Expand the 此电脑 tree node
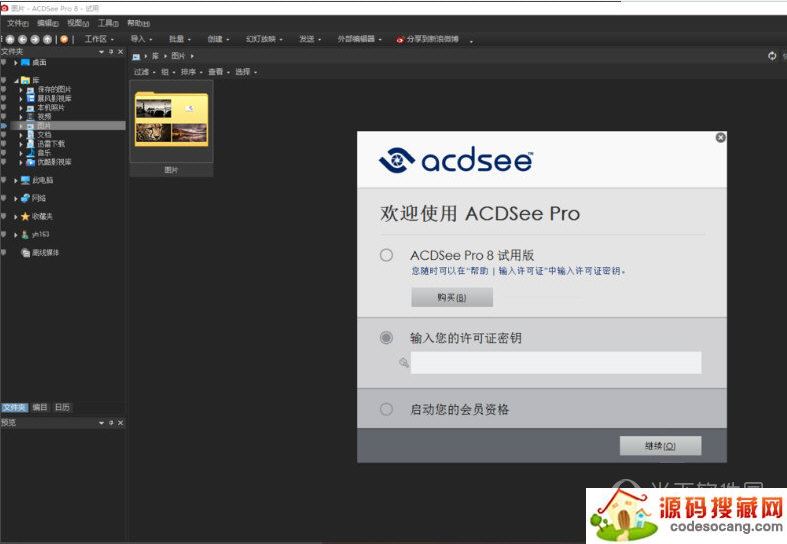 [x=16, y=180]
